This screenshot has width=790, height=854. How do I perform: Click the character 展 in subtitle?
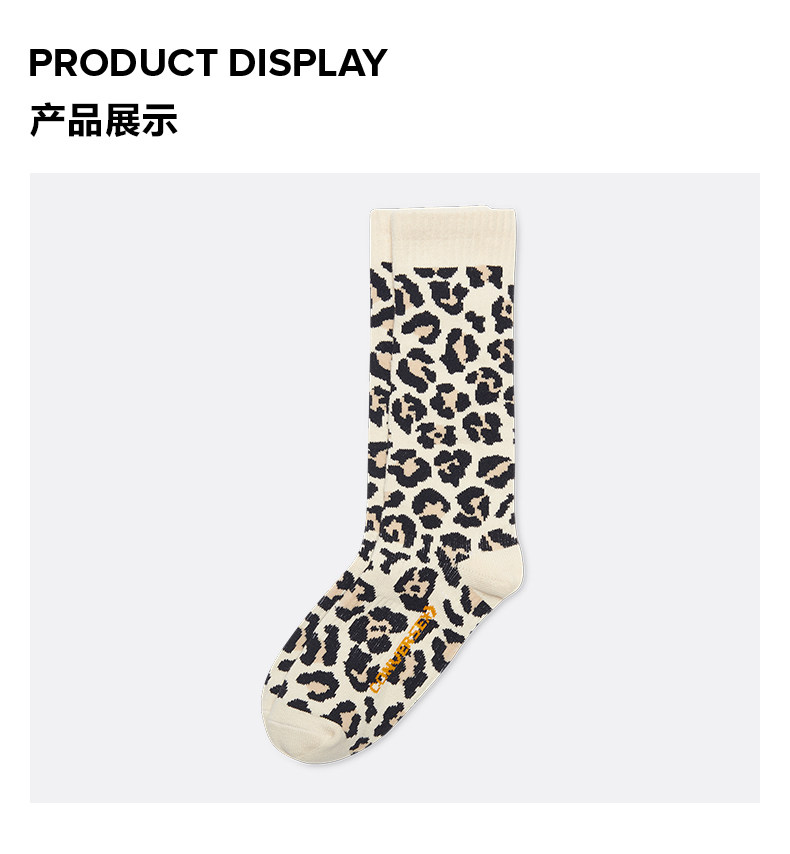click(123, 120)
